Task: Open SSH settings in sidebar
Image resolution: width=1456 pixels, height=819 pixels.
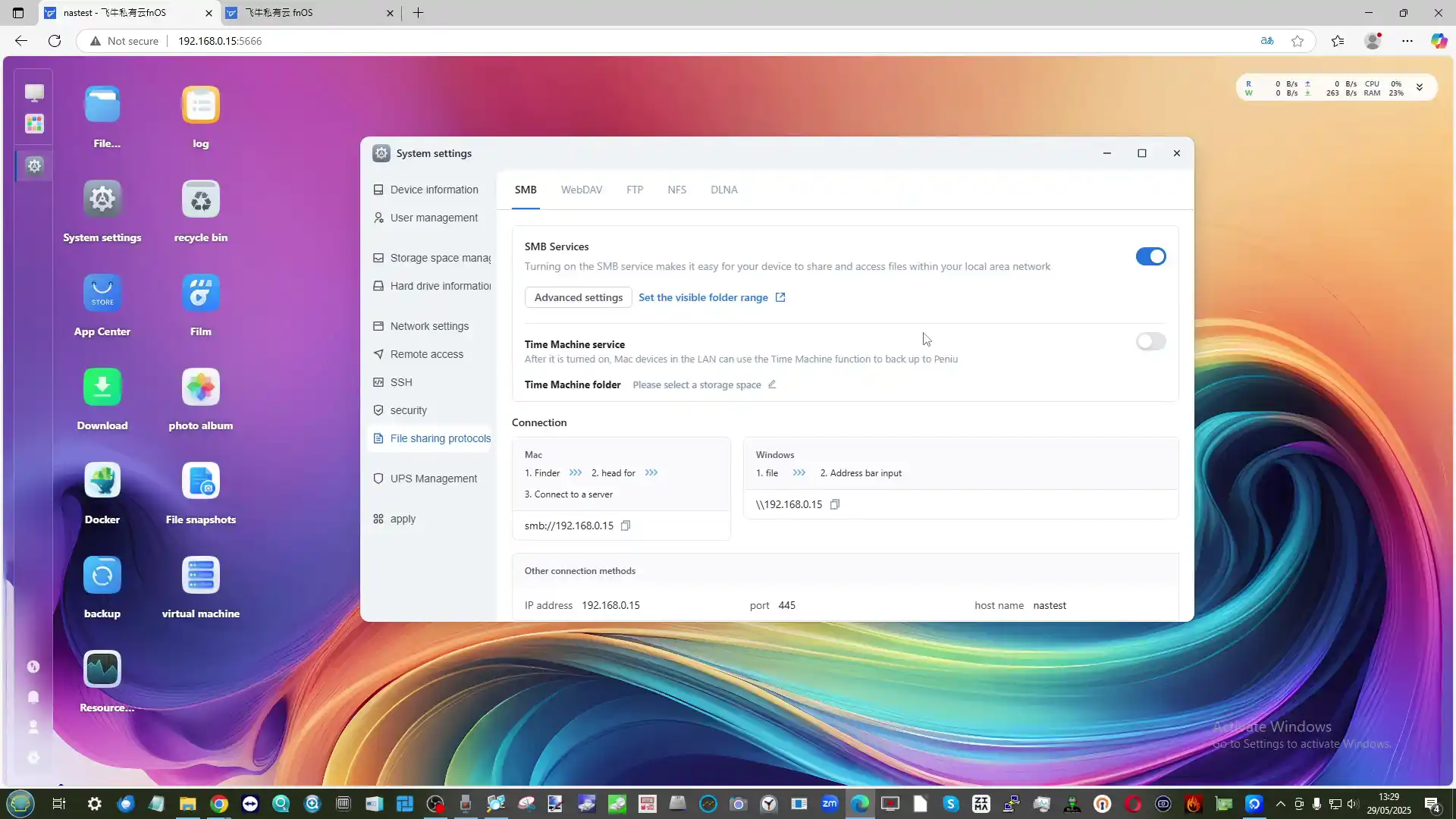Action: [x=401, y=382]
